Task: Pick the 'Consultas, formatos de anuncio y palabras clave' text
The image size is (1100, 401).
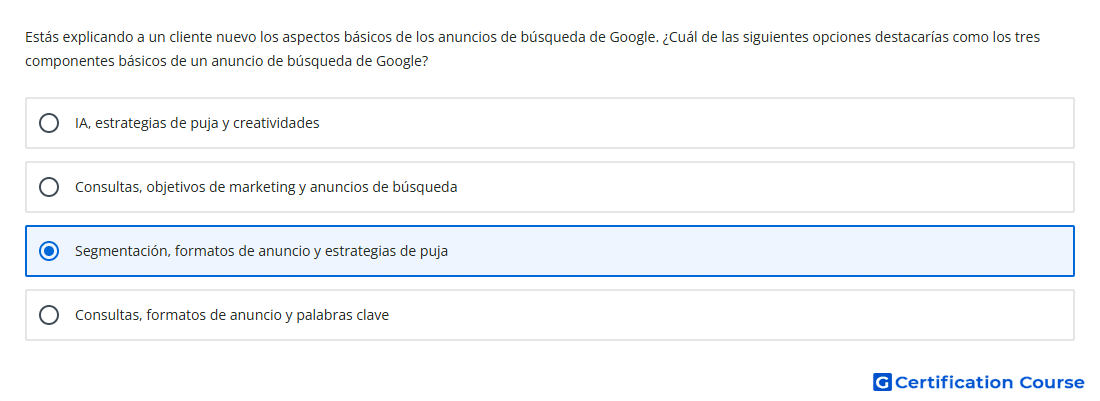Action: (232, 315)
